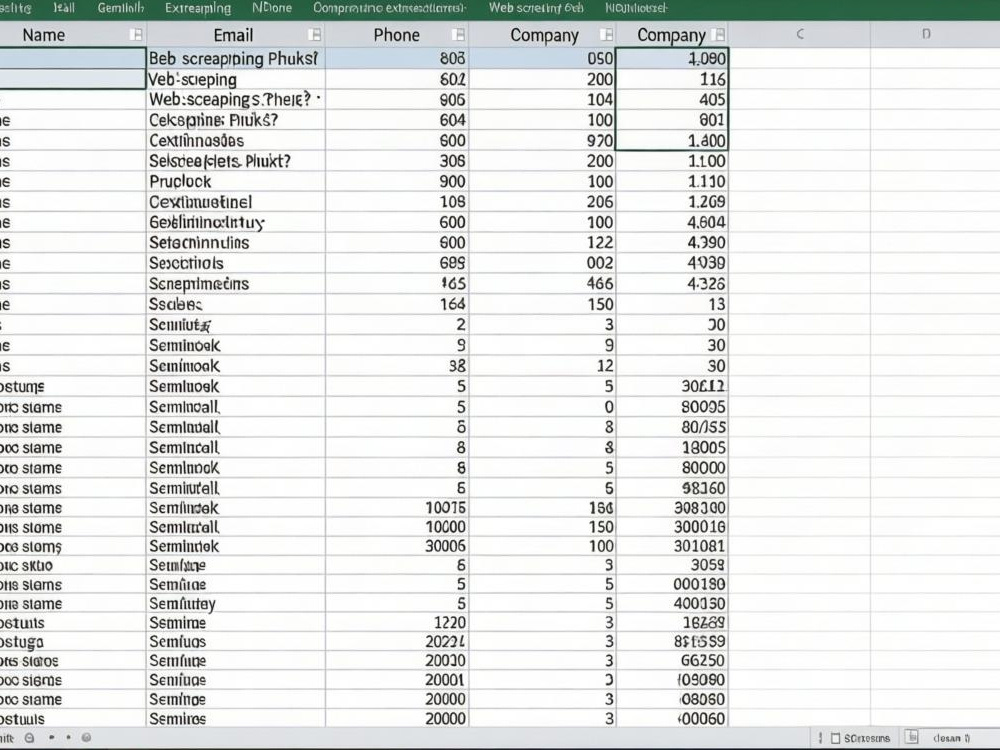This screenshot has height=750, width=1000.
Task: Select the Phone column header
Action: click(x=397, y=34)
